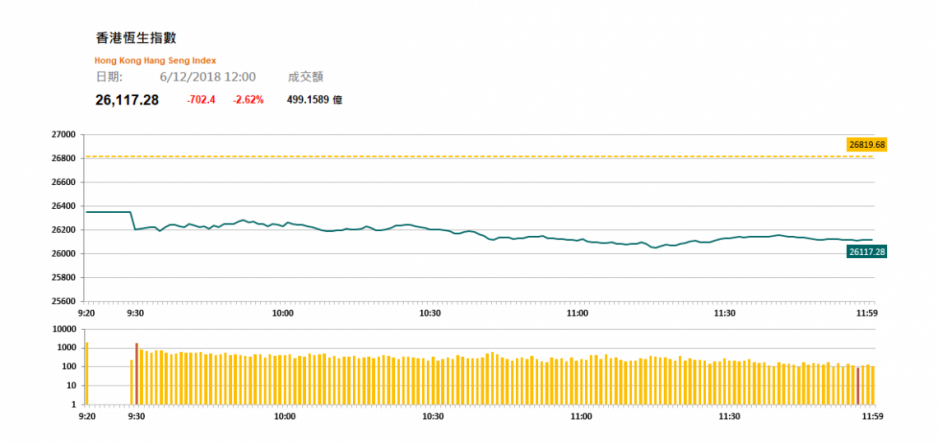Click the 26800 y-axis label
Screen dimensions: 938x444
(x=65, y=159)
